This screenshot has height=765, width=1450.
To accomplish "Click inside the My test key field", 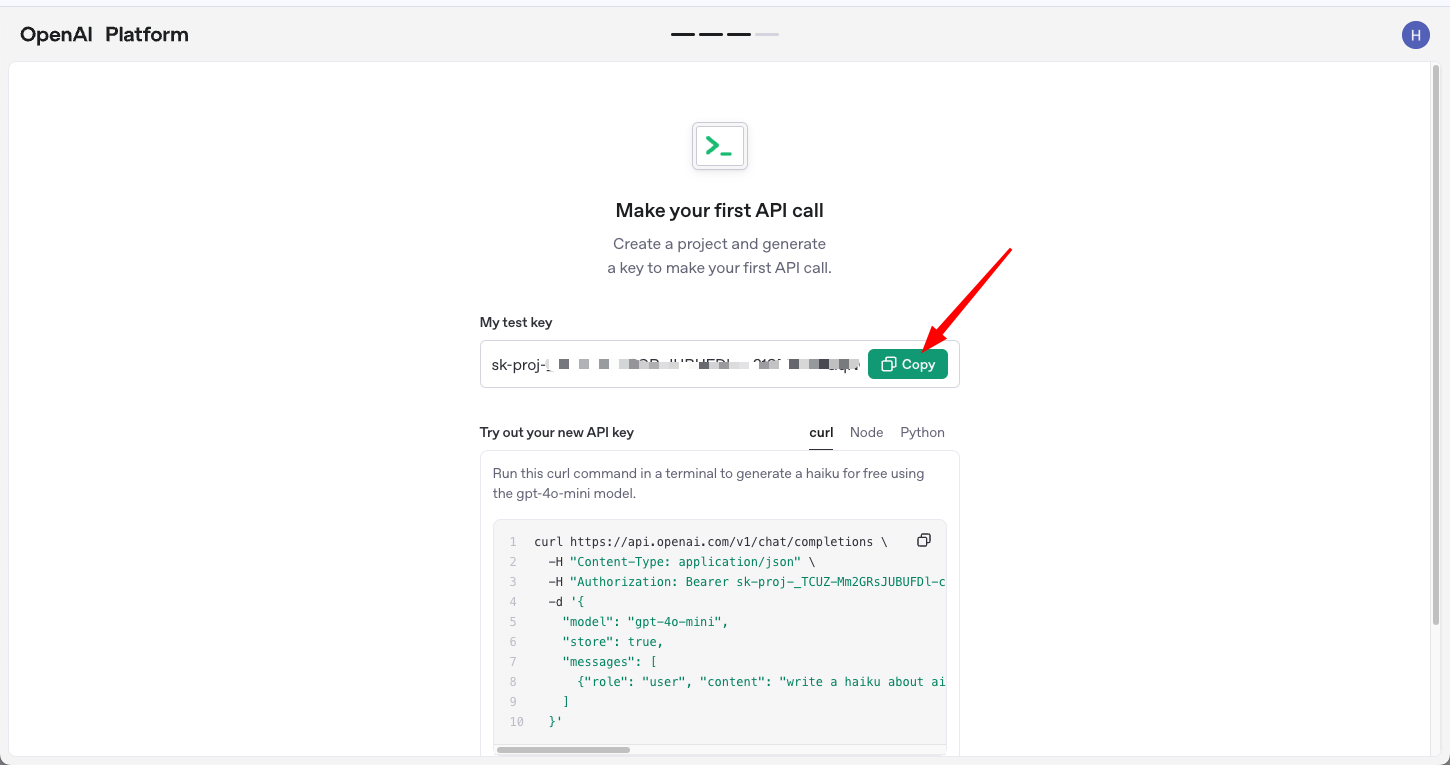I will [x=672, y=364].
